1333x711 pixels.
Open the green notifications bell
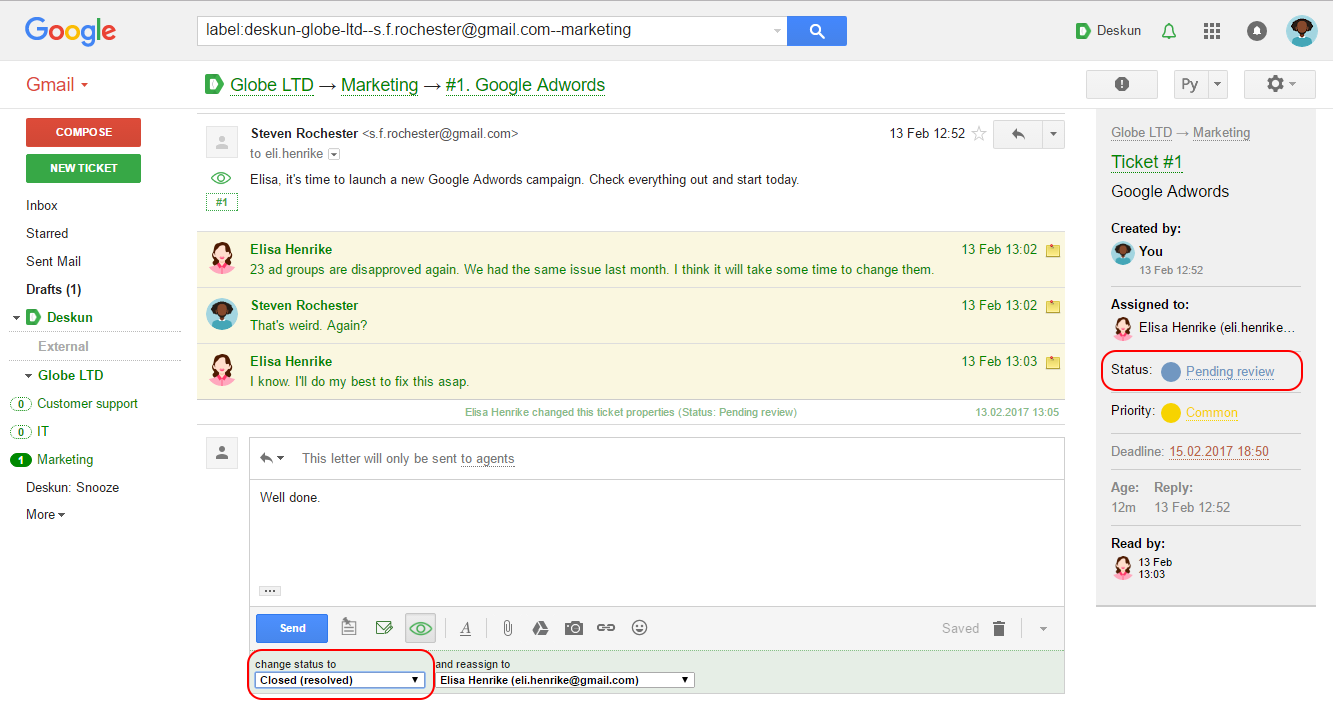[x=1169, y=31]
